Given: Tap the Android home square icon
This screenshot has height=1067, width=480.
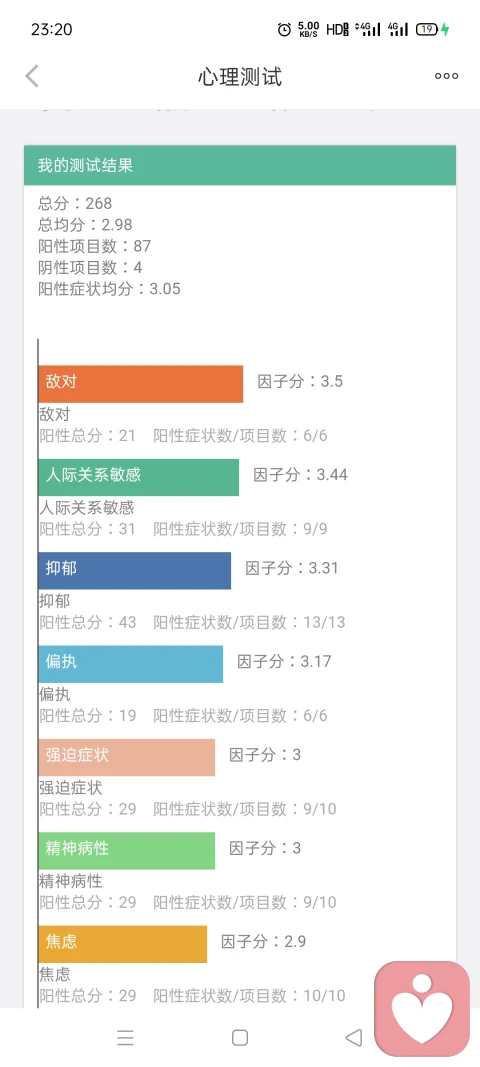Looking at the screenshot, I should 240,1038.
